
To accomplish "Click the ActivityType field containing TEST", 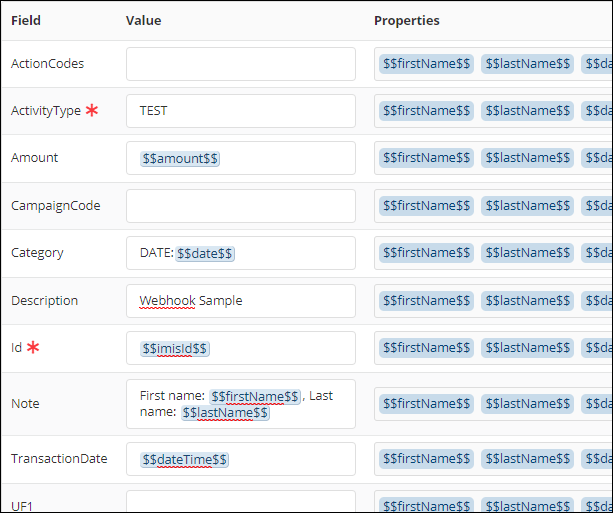I will (x=240, y=111).
